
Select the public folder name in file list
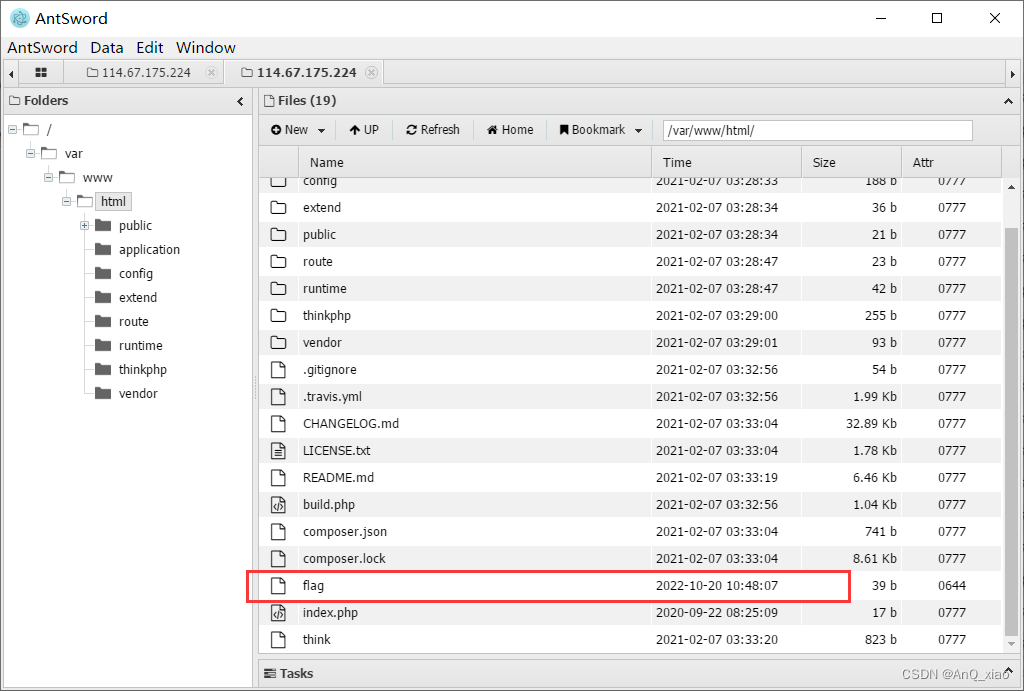[319, 234]
